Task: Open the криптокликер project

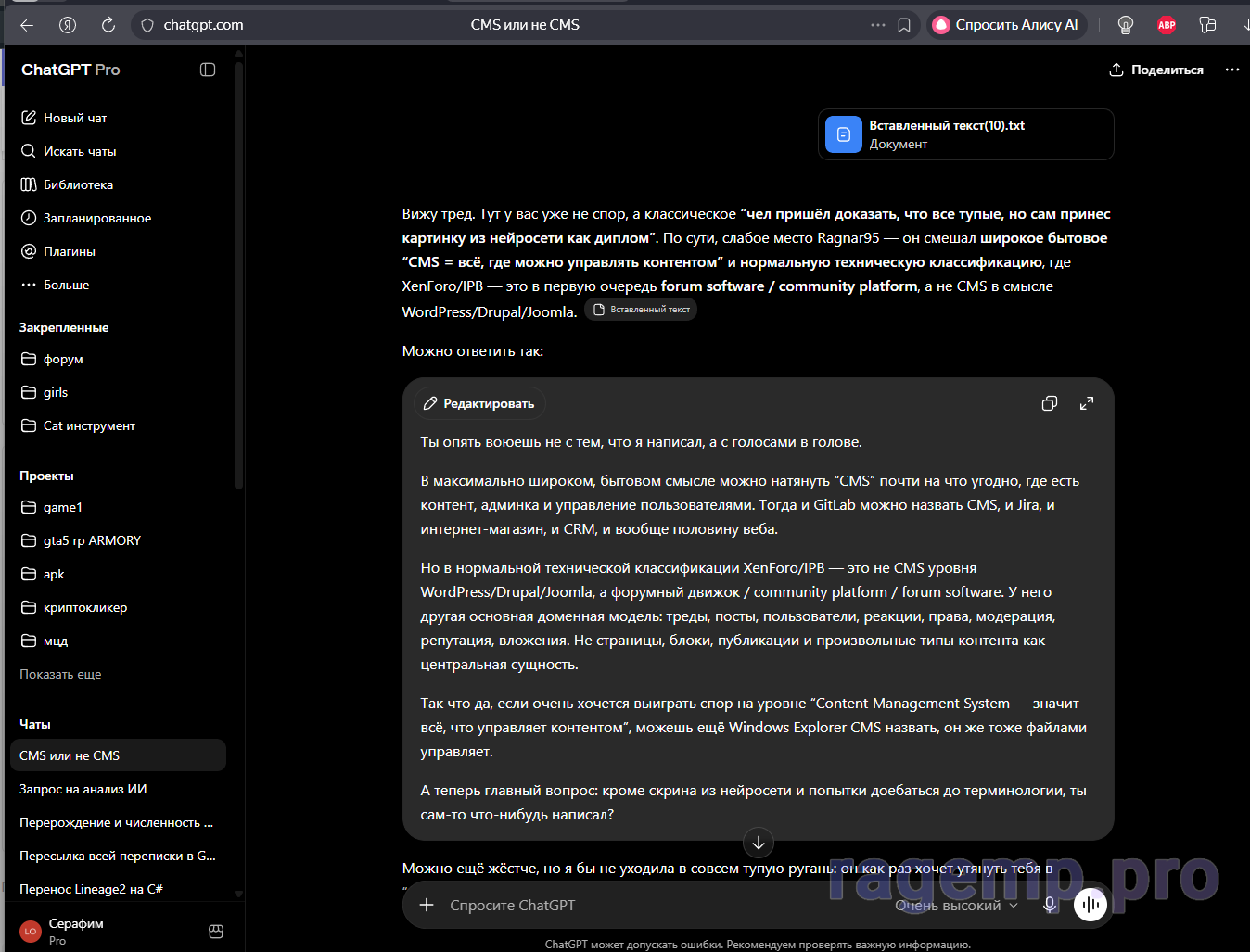Action: [x=118, y=607]
